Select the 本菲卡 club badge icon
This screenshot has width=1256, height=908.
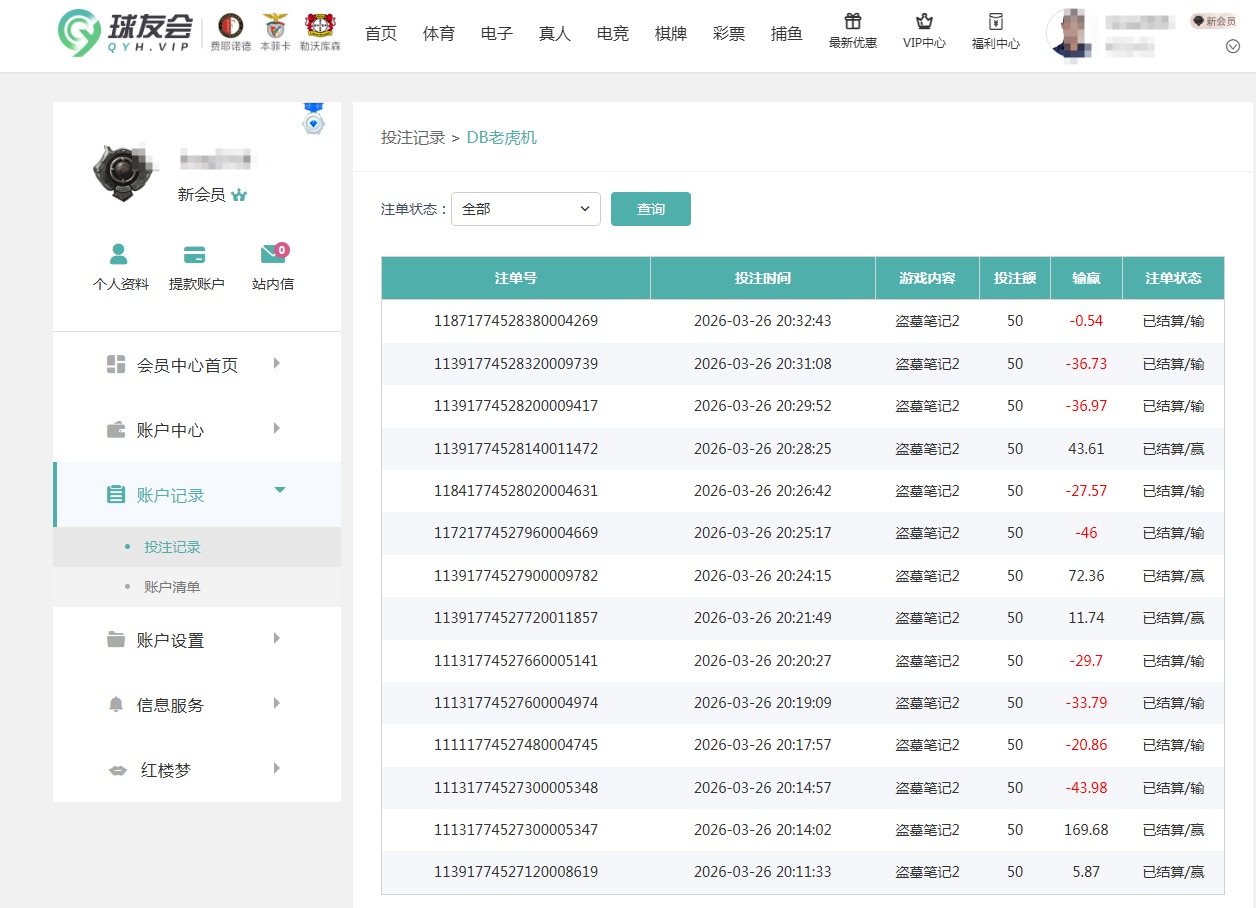pos(274,27)
